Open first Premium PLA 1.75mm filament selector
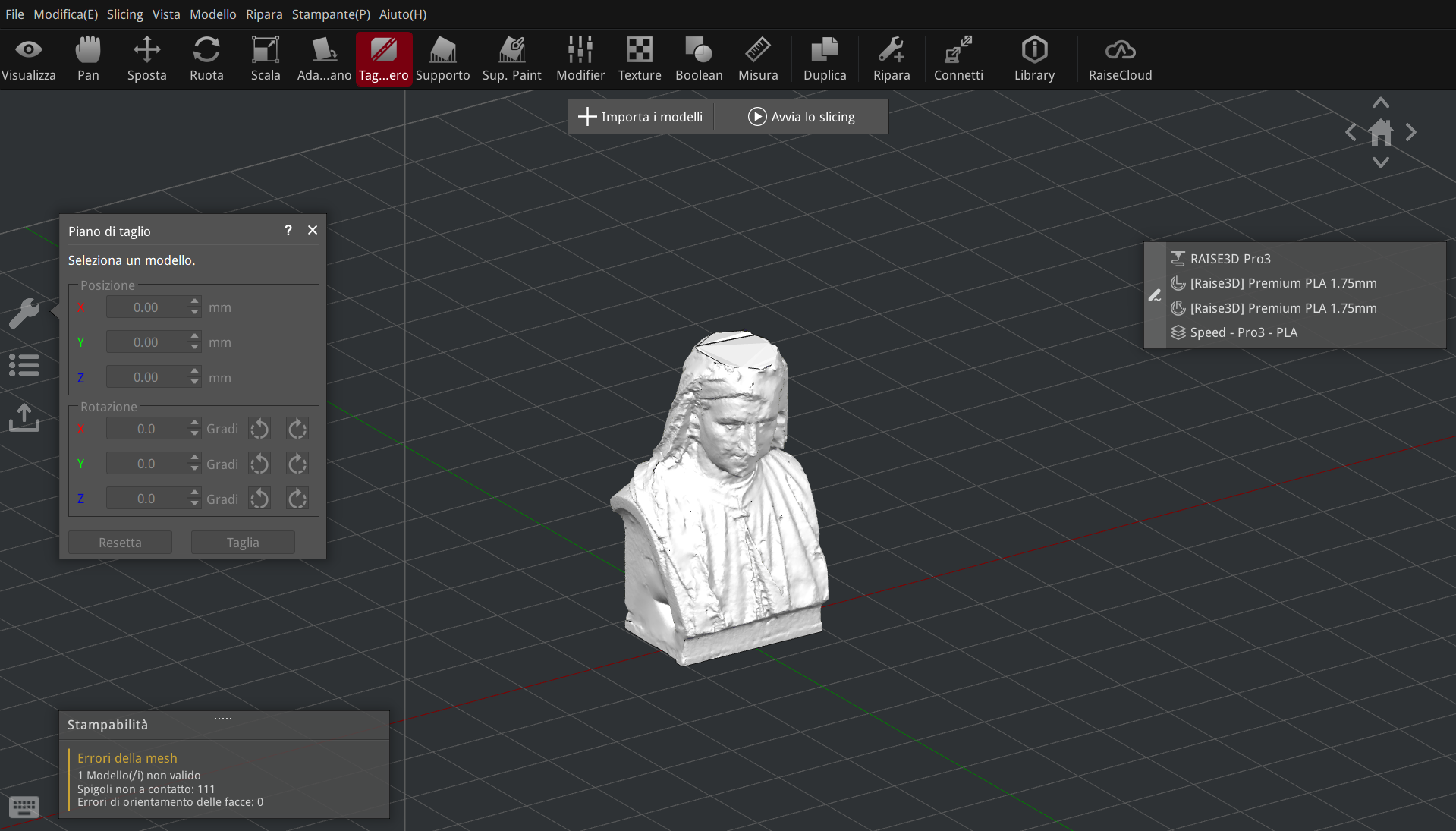The height and width of the screenshot is (831, 1456). point(1282,283)
